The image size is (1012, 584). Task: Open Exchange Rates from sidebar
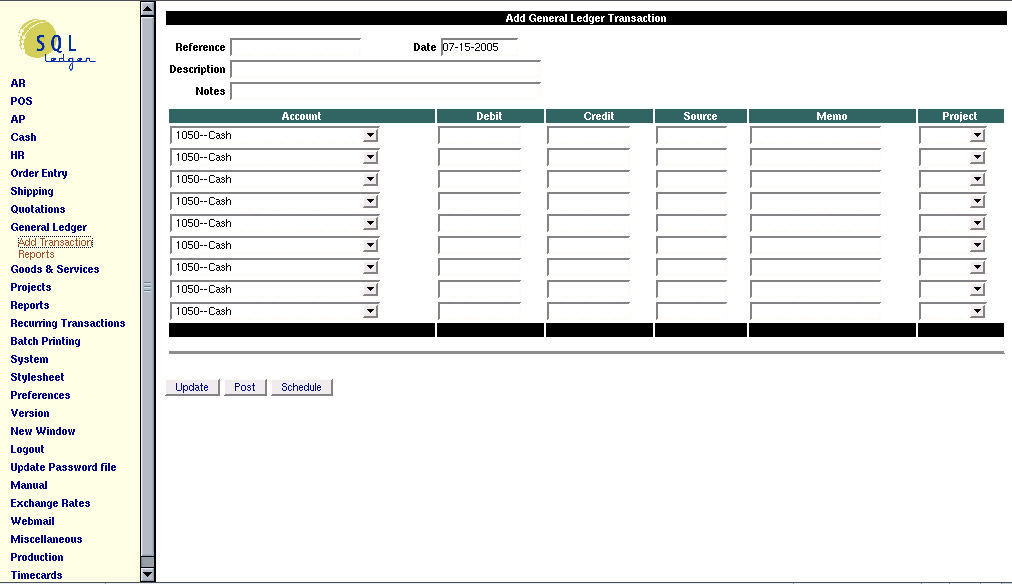[x=50, y=503]
